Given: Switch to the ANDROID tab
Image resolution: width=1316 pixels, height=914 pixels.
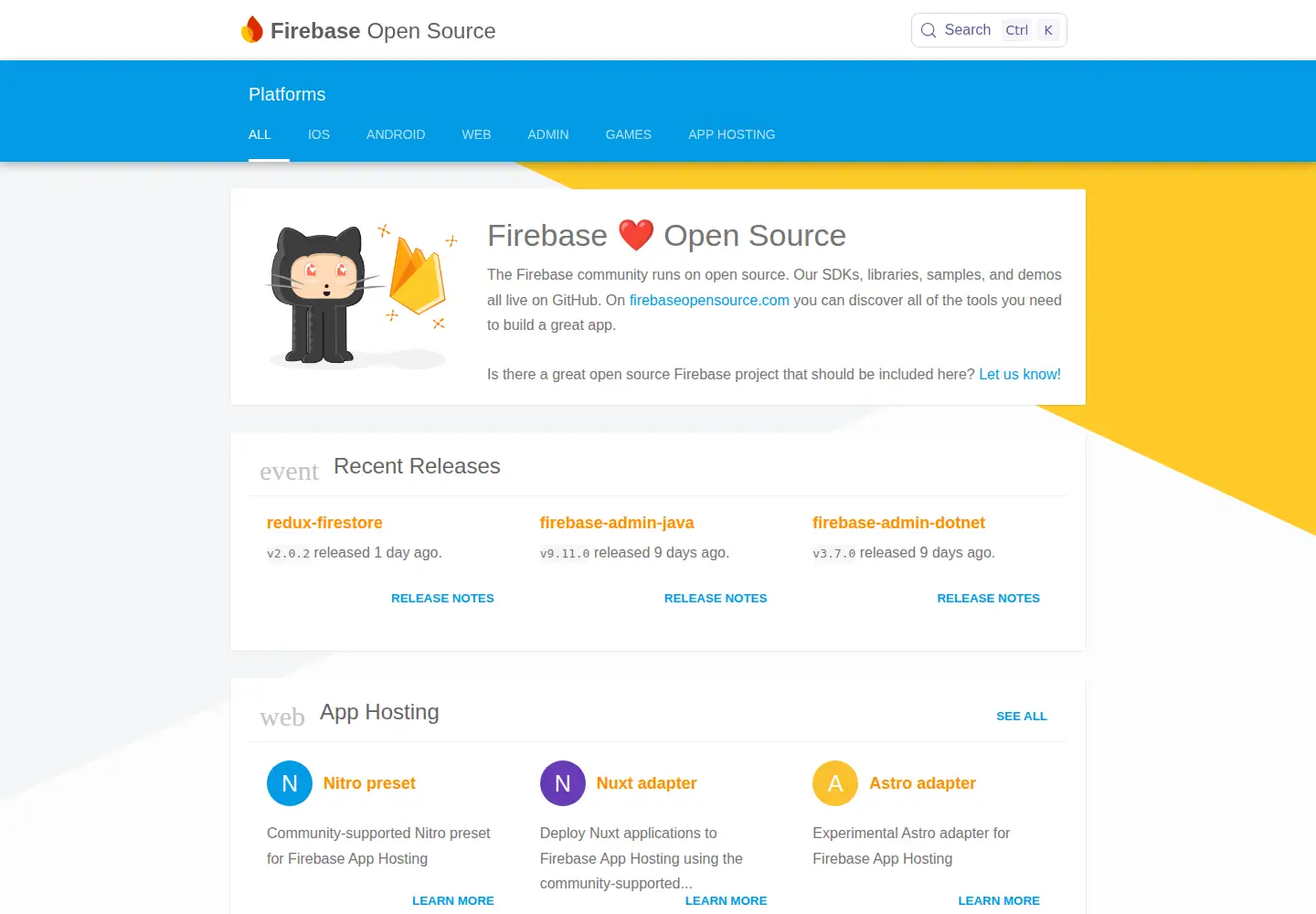Looking at the screenshot, I should click(396, 134).
